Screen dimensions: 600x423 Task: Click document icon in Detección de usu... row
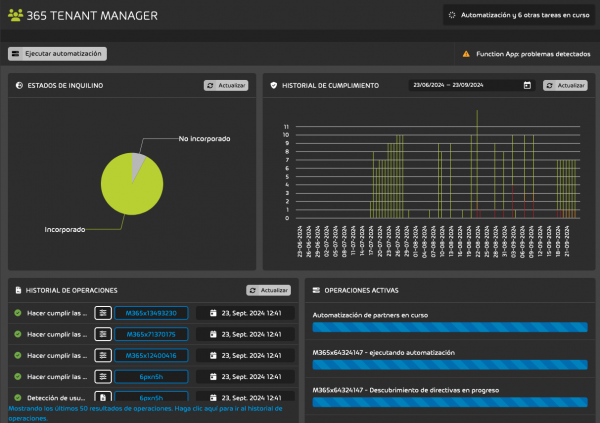103,397
